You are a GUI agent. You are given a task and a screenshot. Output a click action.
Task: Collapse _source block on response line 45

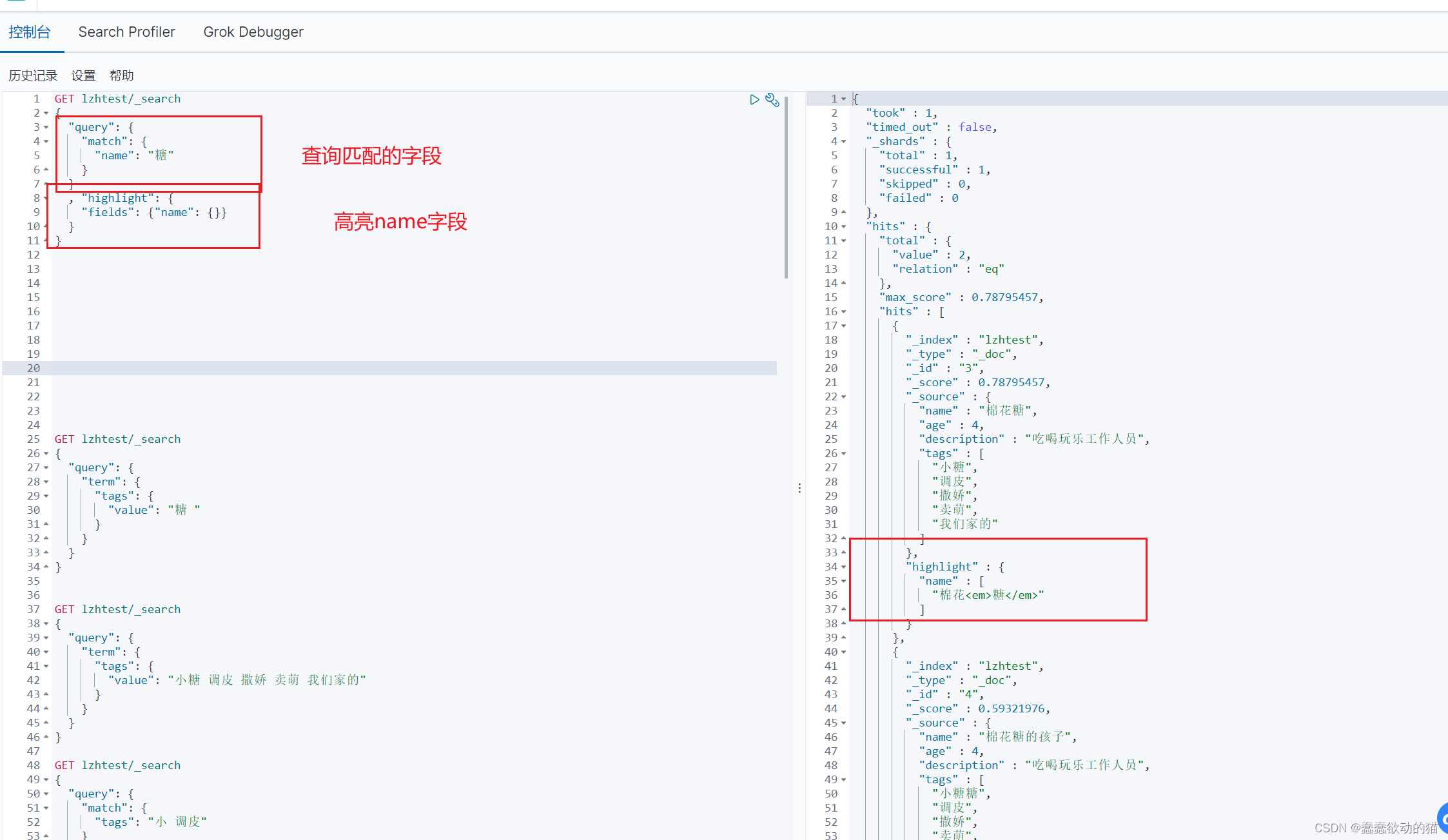point(843,723)
